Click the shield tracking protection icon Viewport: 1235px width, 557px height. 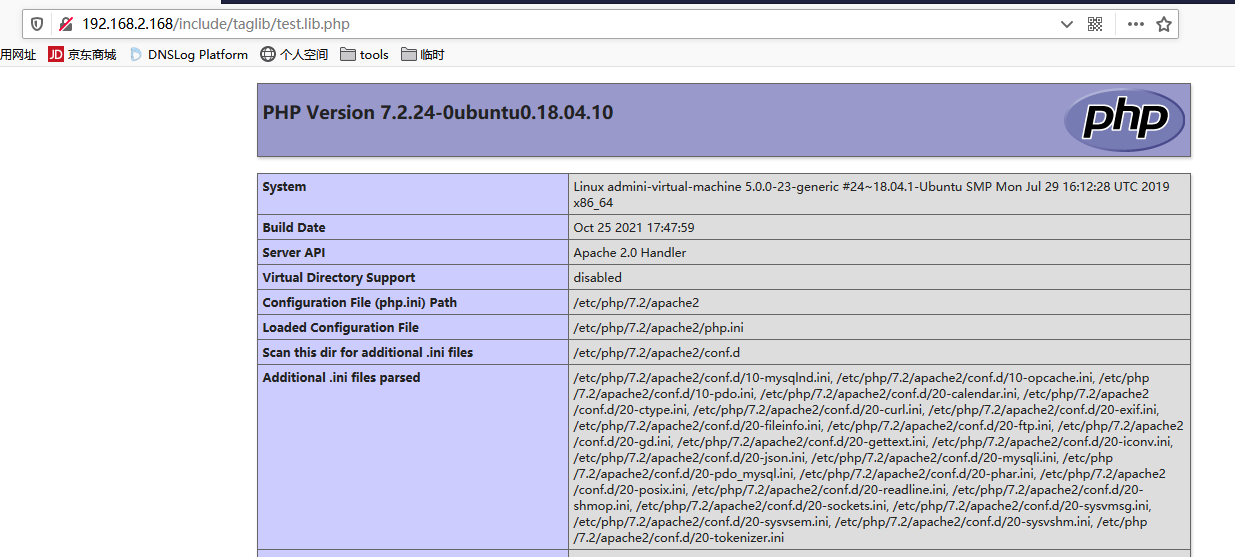coord(37,24)
